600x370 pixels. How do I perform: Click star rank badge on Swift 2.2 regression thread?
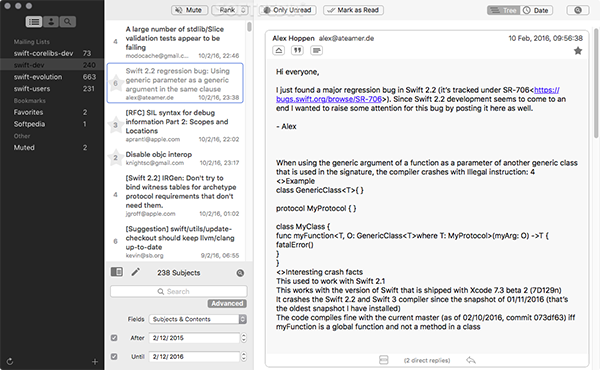point(115,83)
